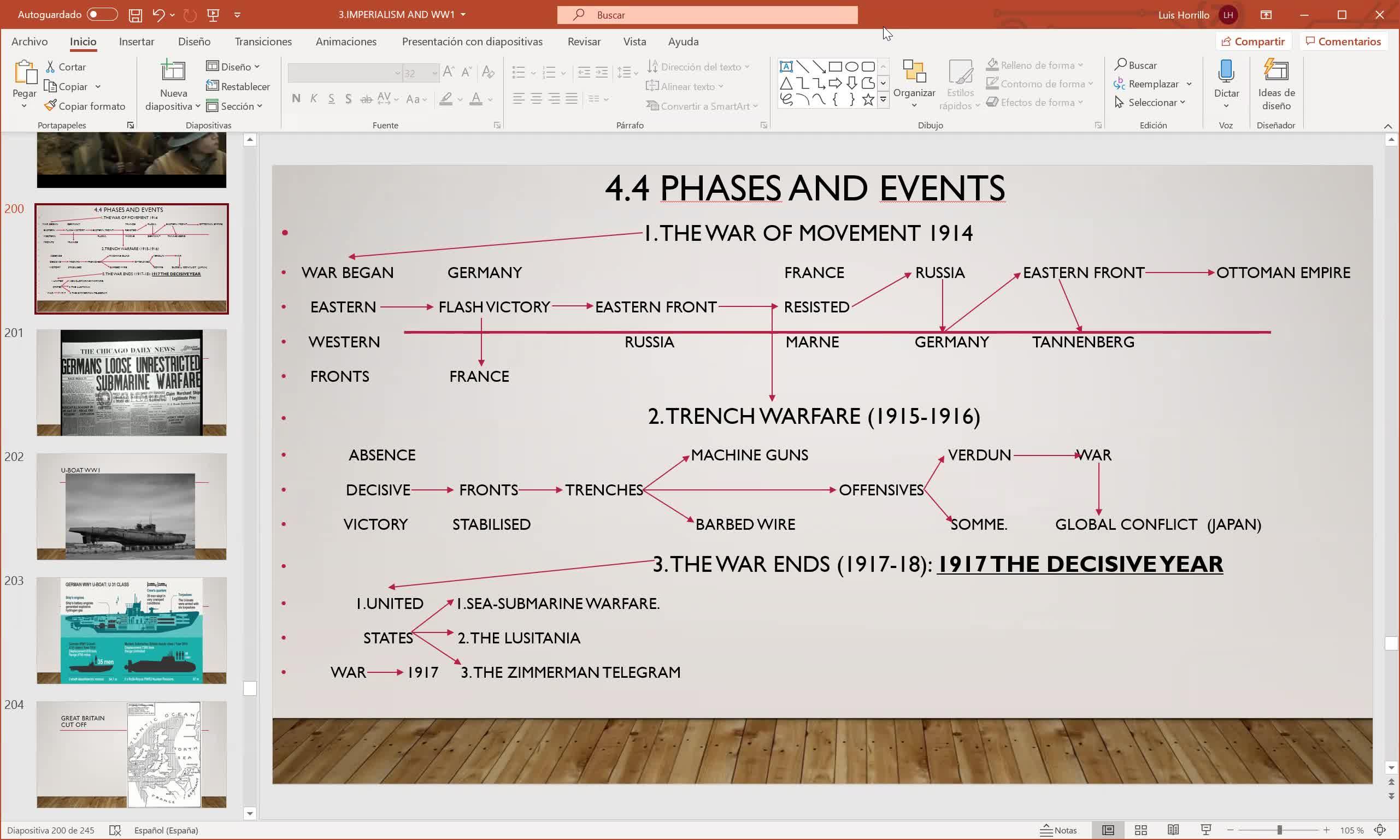Screen dimensions: 1400x840
Task: Switch to the Insertar tab
Action: point(137,42)
